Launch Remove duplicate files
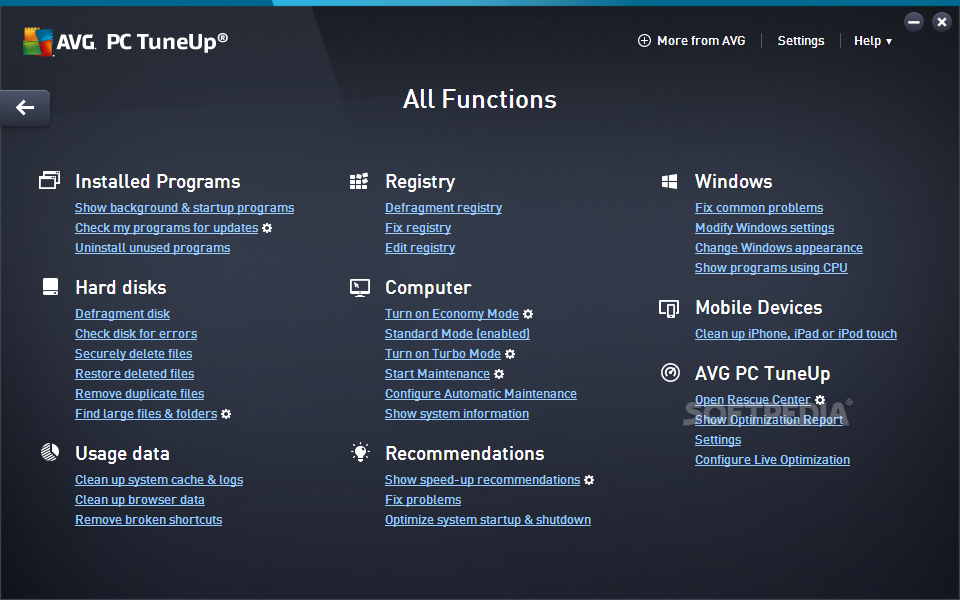This screenshot has height=600, width=960. pyautogui.click(x=140, y=394)
